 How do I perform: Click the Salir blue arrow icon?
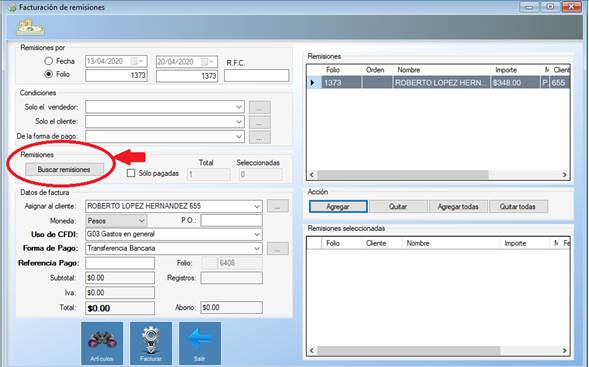point(199,343)
